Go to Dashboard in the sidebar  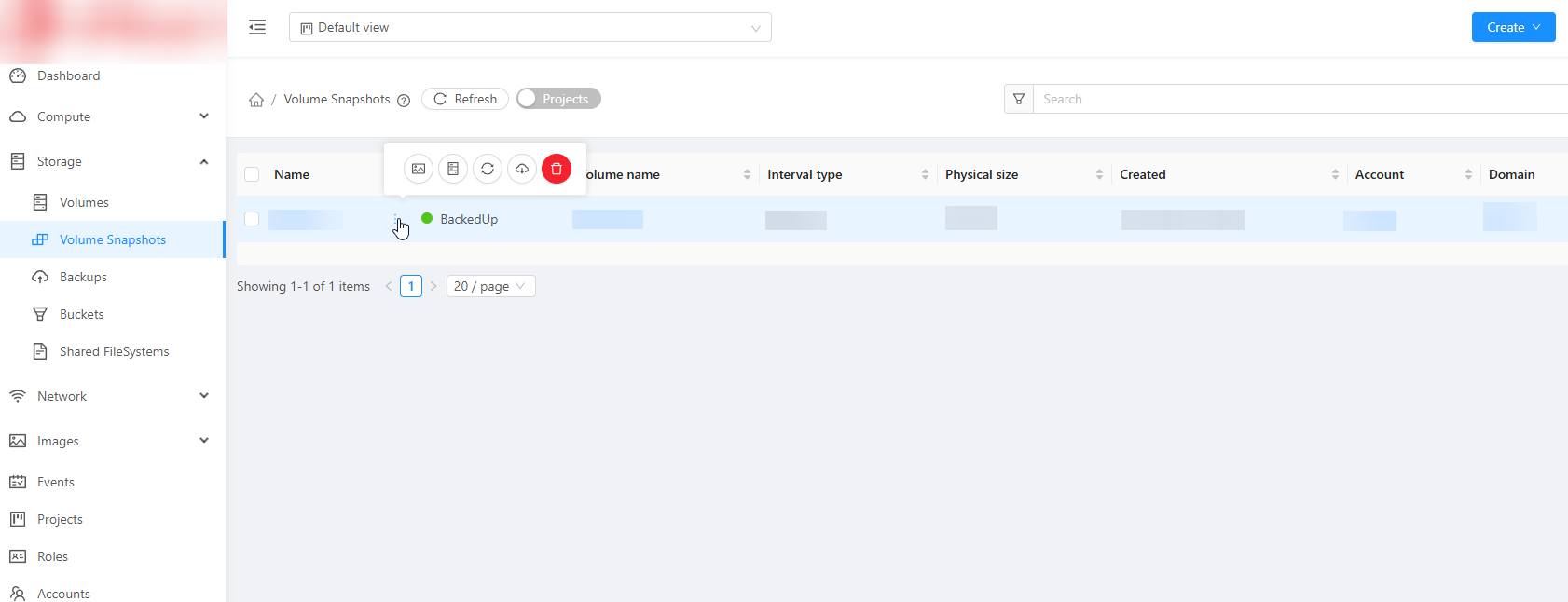pyautogui.click(x=68, y=75)
